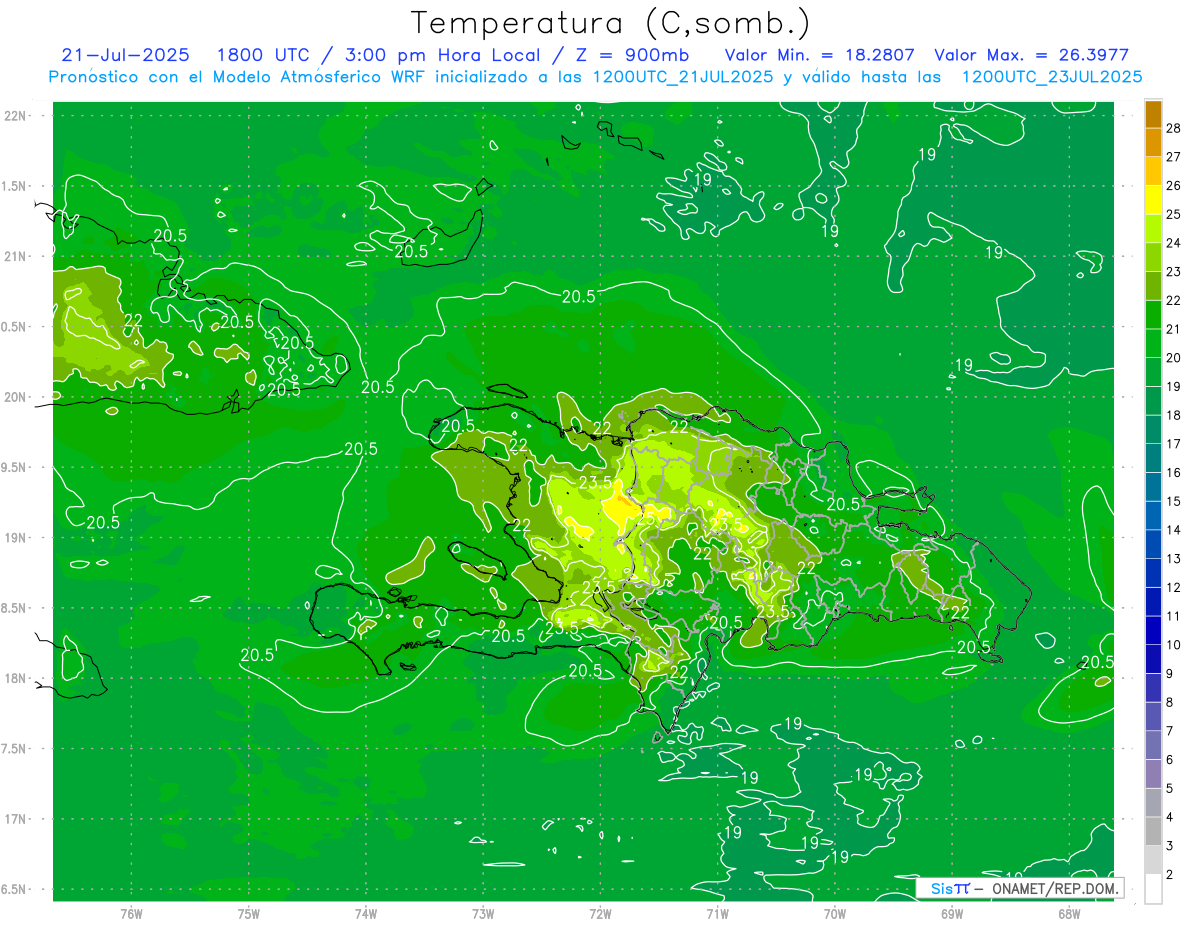Click the 'SisTT – ONAMET/REP.DOM.' credit label
The height and width of the screenshot is (927, 1200).
tap(1020, 888)
